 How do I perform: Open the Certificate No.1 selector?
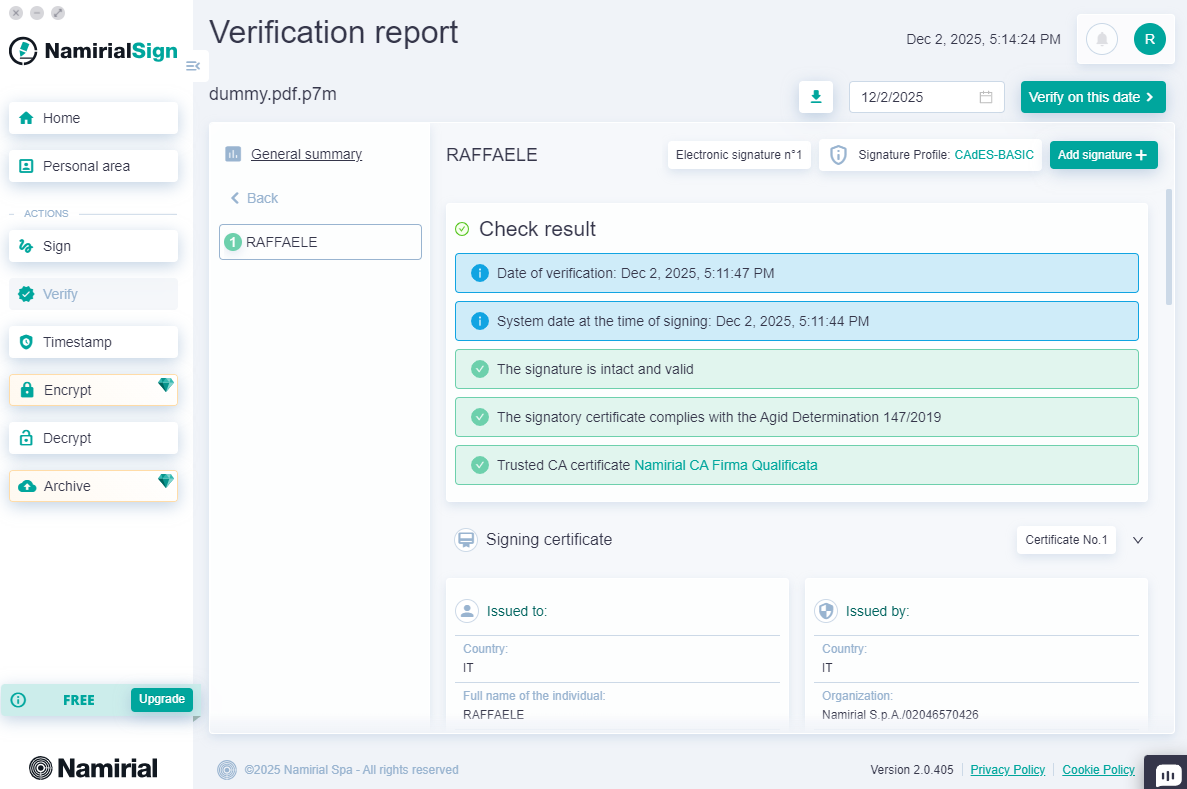click(x=1066, y=540)
